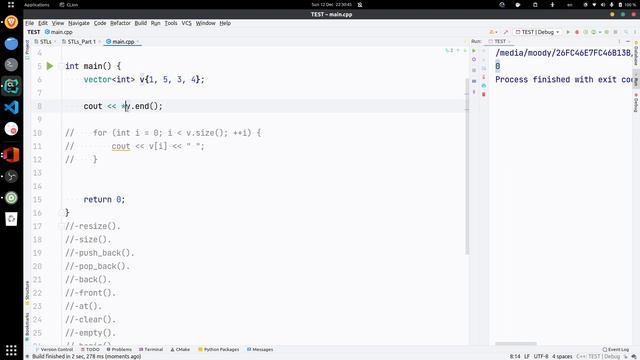Select the TEST tab in Run panel
This screenshot has height=360, width=640.
click(500, 41)
